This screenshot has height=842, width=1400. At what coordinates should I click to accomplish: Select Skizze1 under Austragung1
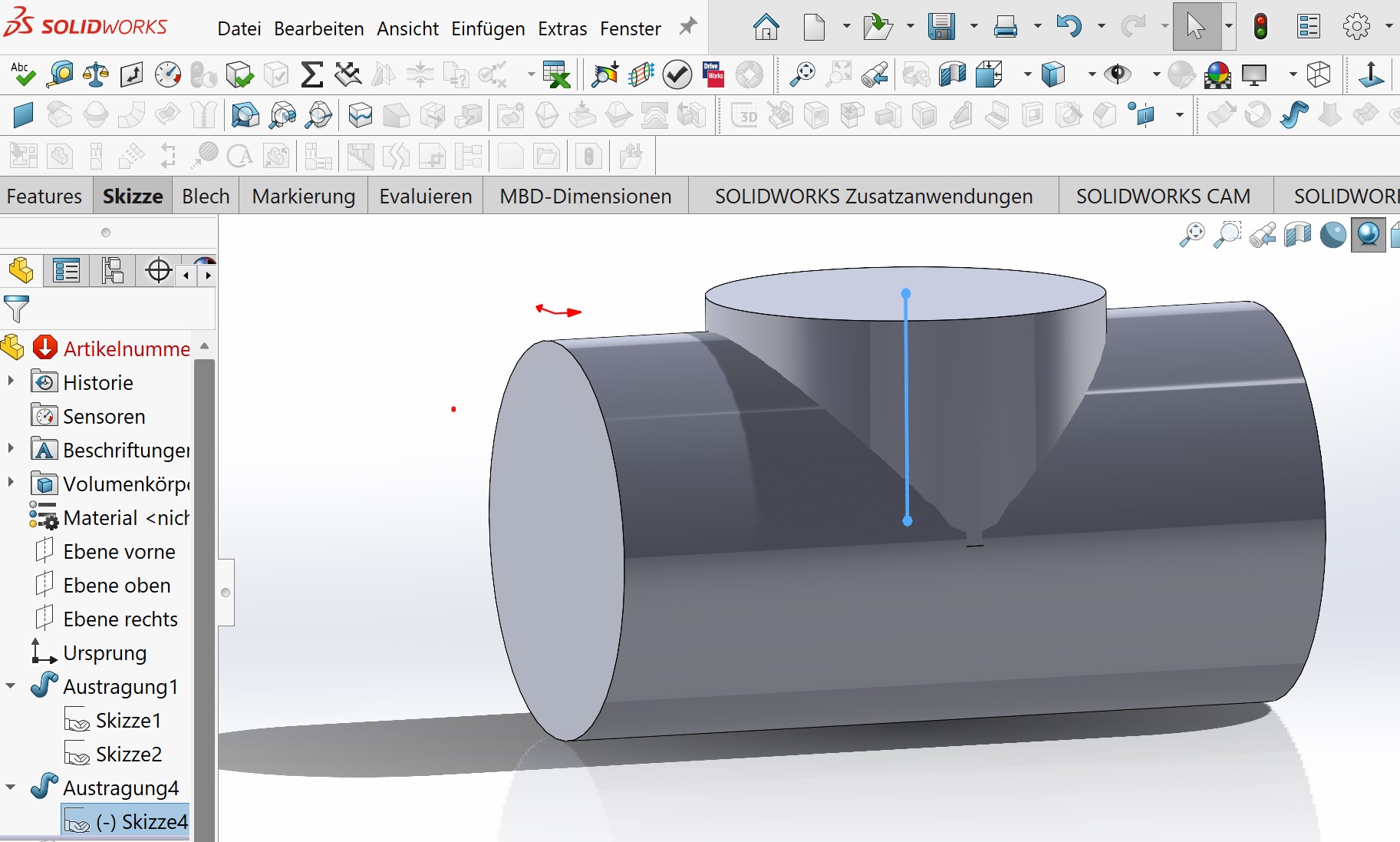[x=128, y=721]
